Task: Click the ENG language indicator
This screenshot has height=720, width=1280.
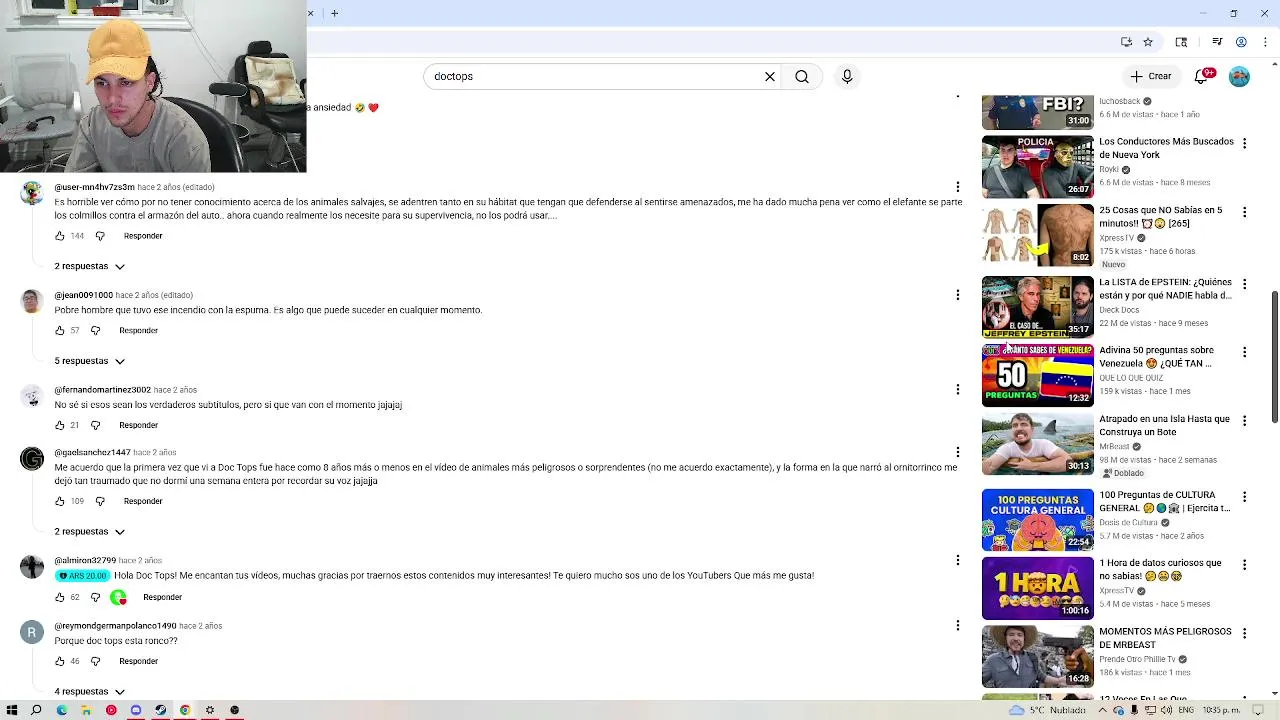Action: tap(1186, 710)
